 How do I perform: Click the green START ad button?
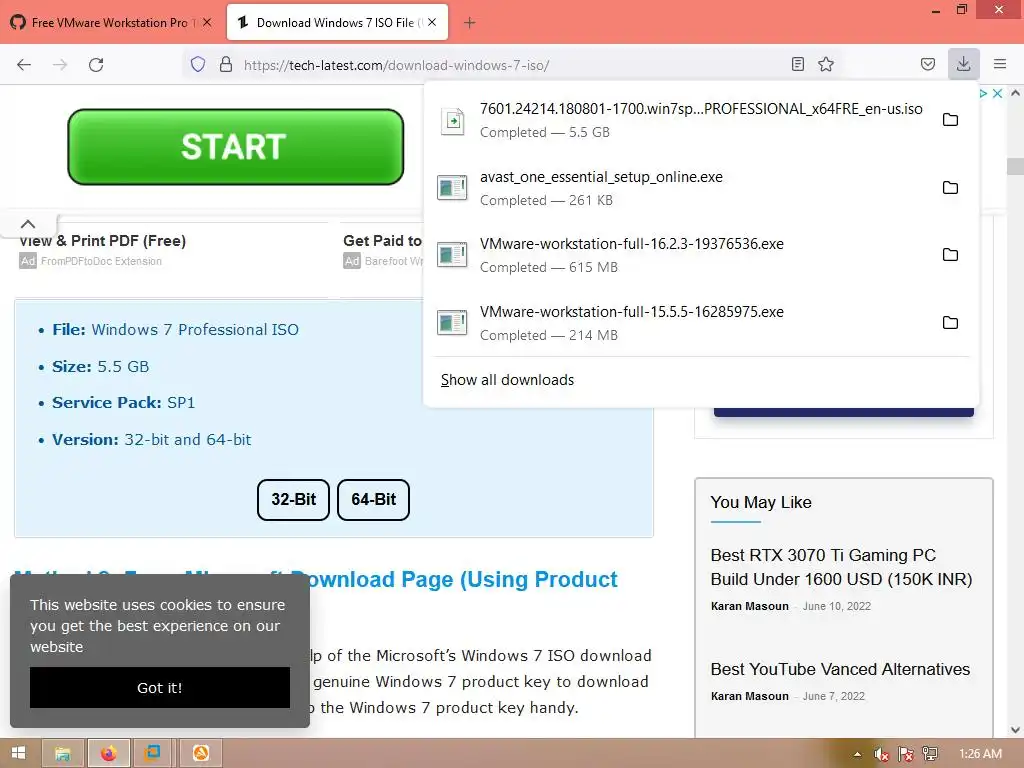235,147
